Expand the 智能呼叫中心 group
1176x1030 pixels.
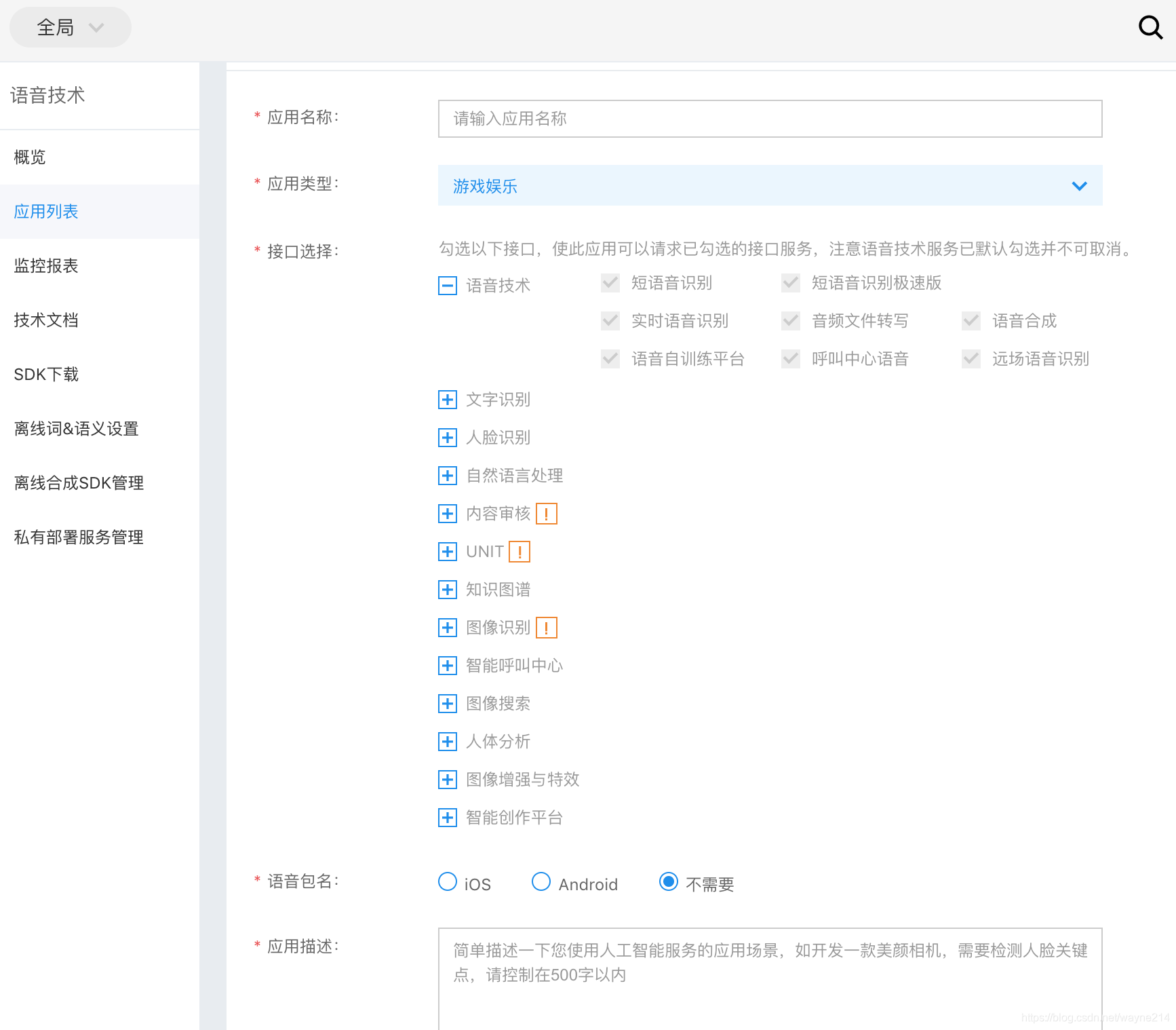448,666
